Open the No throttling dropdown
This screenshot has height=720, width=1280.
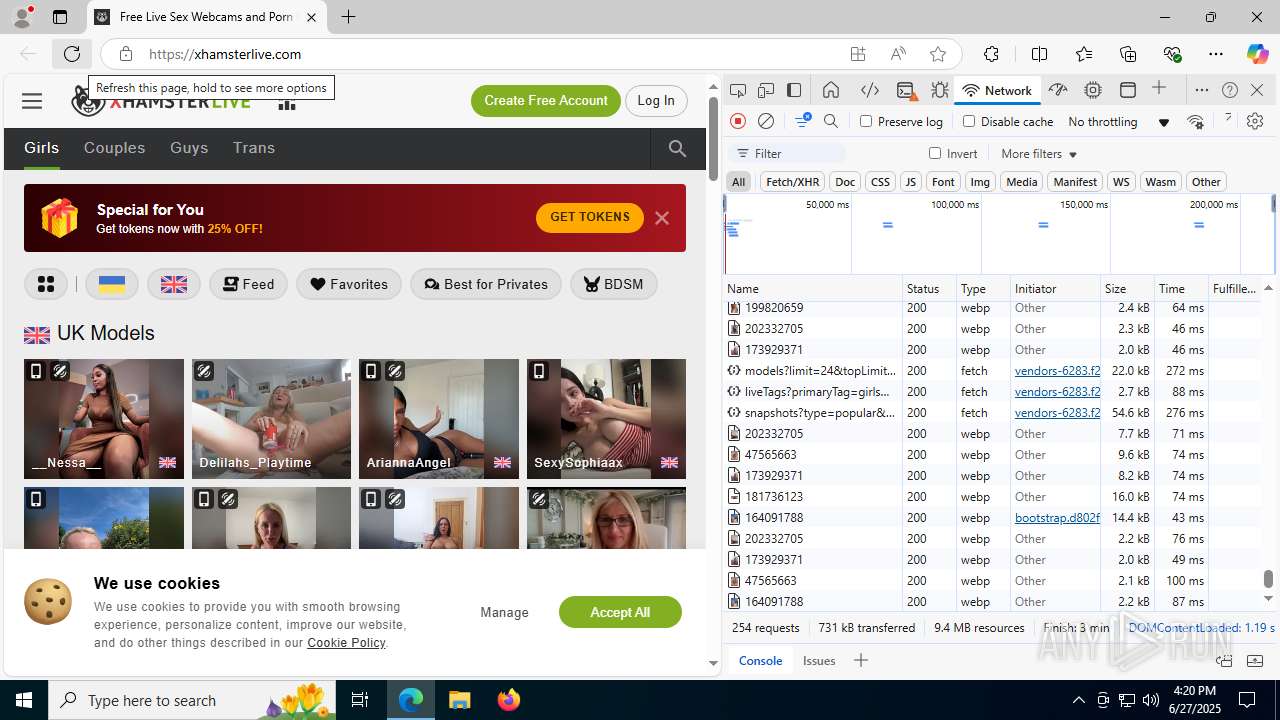[x=1119, y=122]
